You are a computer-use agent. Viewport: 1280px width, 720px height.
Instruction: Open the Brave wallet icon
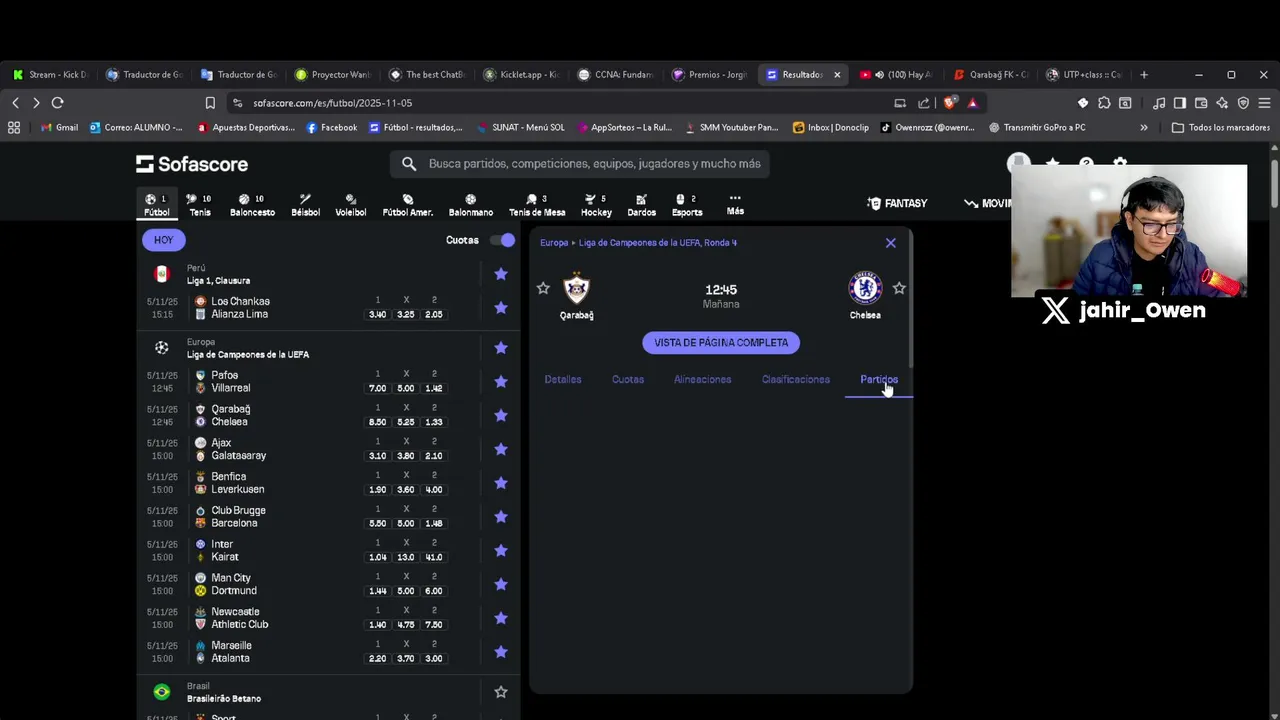1201,103
